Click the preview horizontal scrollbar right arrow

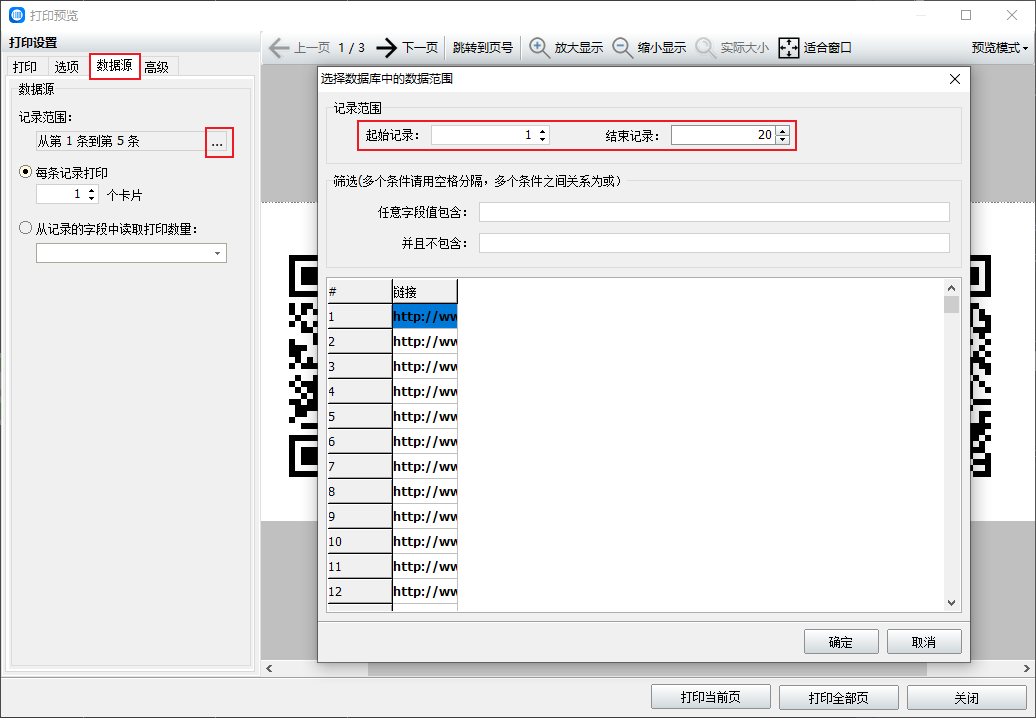point(1027,668)
